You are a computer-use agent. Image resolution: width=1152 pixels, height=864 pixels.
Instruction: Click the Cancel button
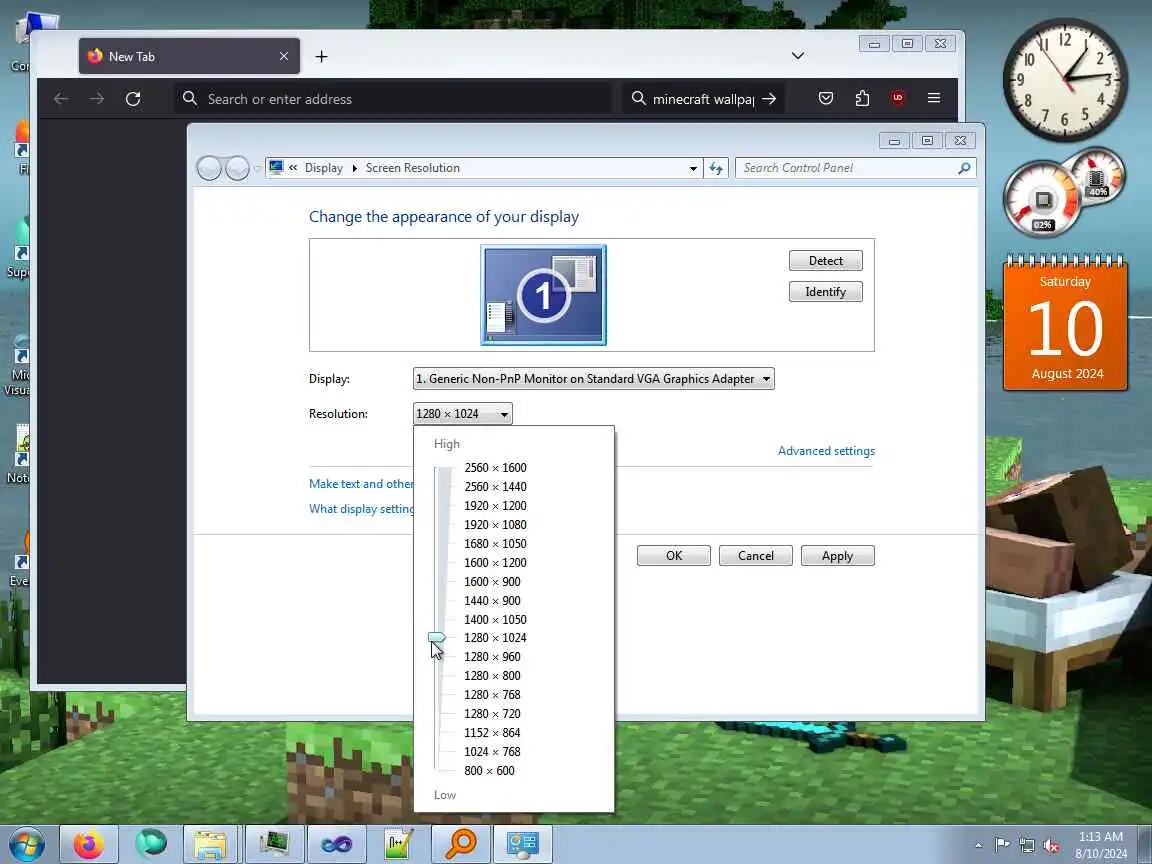tap(755, 555)
